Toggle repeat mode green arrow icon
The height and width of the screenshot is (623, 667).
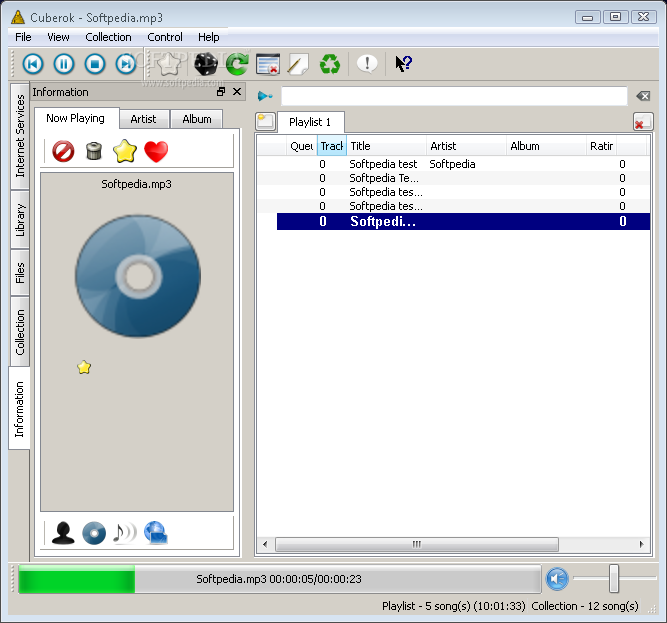[x=237, y=64]
